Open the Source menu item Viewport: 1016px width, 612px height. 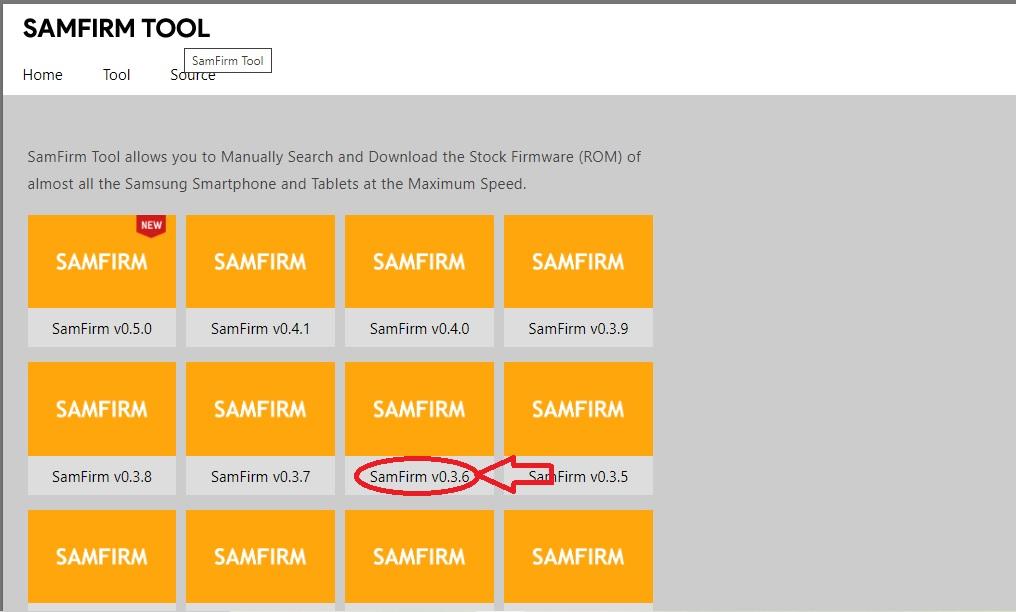[x=193, y=75]
